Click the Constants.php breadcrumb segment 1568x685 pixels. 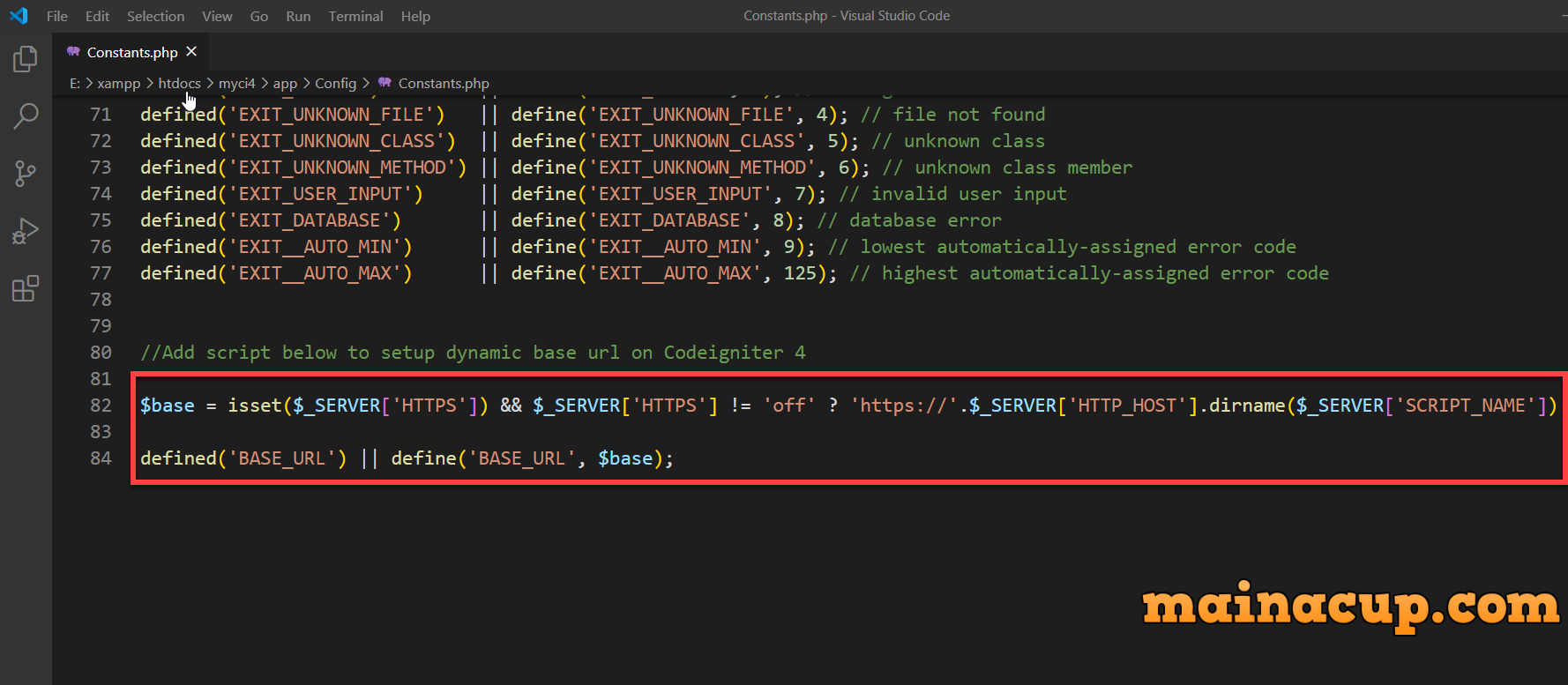click(x=444, y=83)
